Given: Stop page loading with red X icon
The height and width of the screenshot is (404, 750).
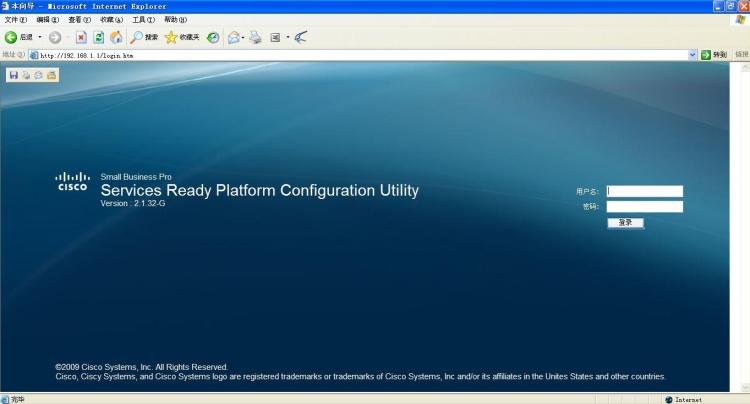Looking at the screenshot, I should tap(81, 37).
